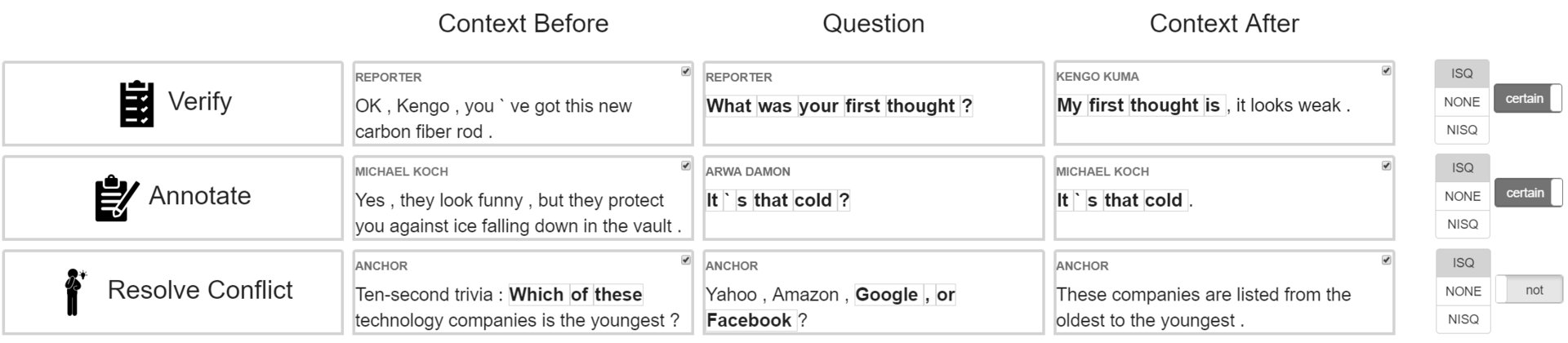
Task: Click the highlighted word 'Which' in trivia text
Action: point(537,295)
